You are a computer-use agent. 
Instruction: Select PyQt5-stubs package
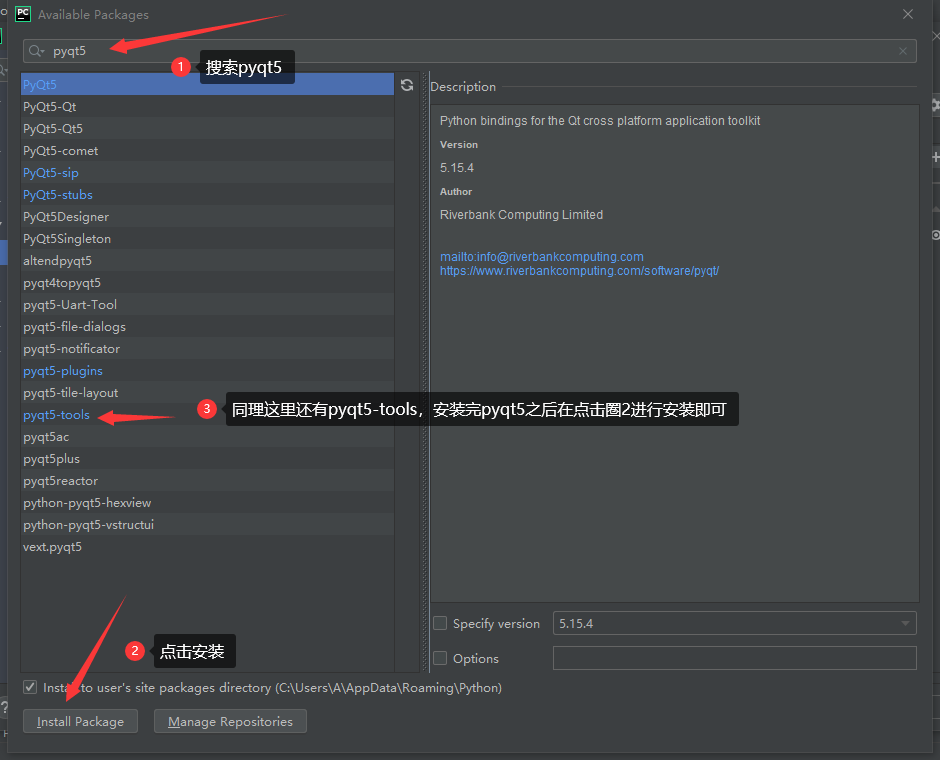(207, 195)
